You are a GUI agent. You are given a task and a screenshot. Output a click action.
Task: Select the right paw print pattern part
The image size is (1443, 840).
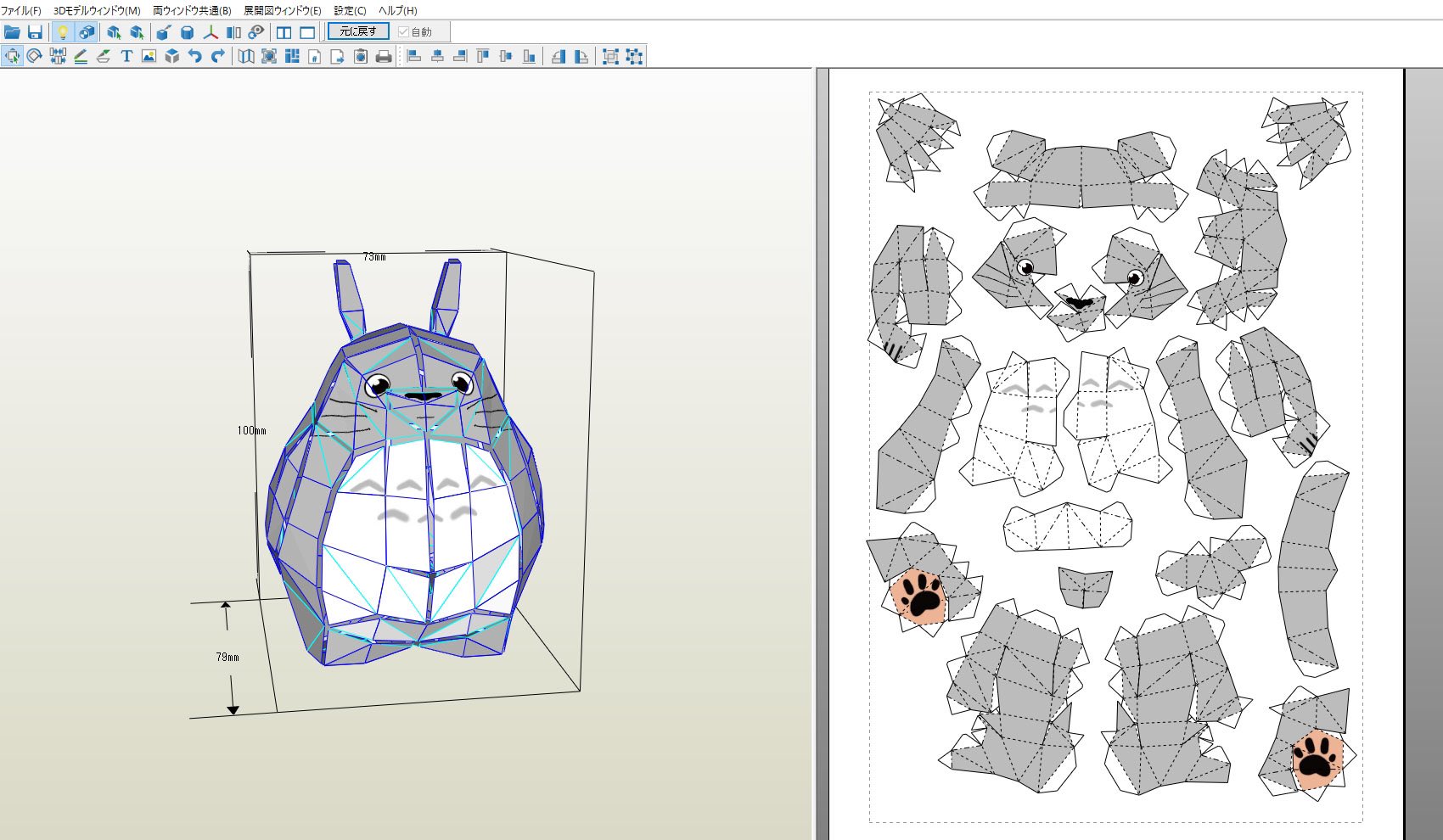click(1307, 745)
